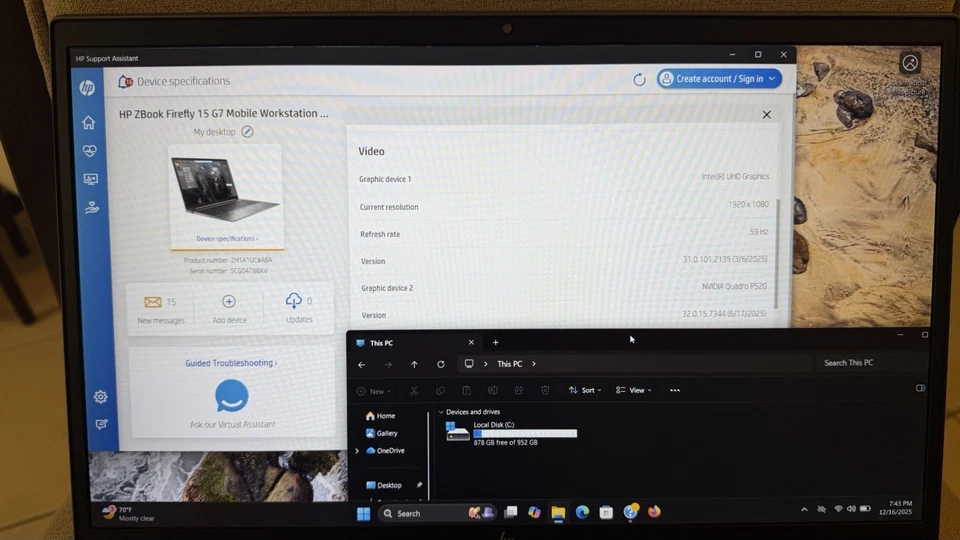The width and height of the screenshot is (960, 540).
Task: Click the taskbar Search box
Action: [x=437, y=513]
